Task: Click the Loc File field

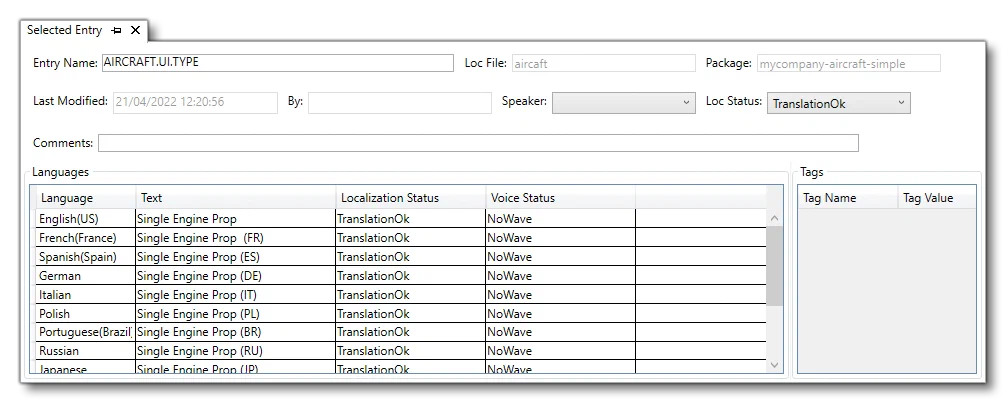Action: pos(603,63)
